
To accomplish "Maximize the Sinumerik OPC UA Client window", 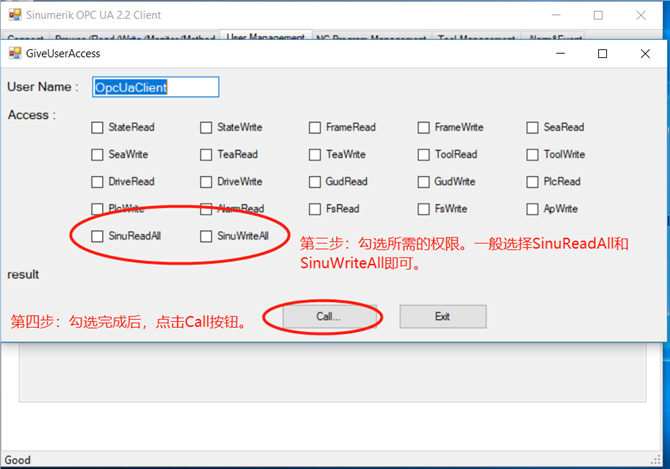I will [x=598, y=15].
